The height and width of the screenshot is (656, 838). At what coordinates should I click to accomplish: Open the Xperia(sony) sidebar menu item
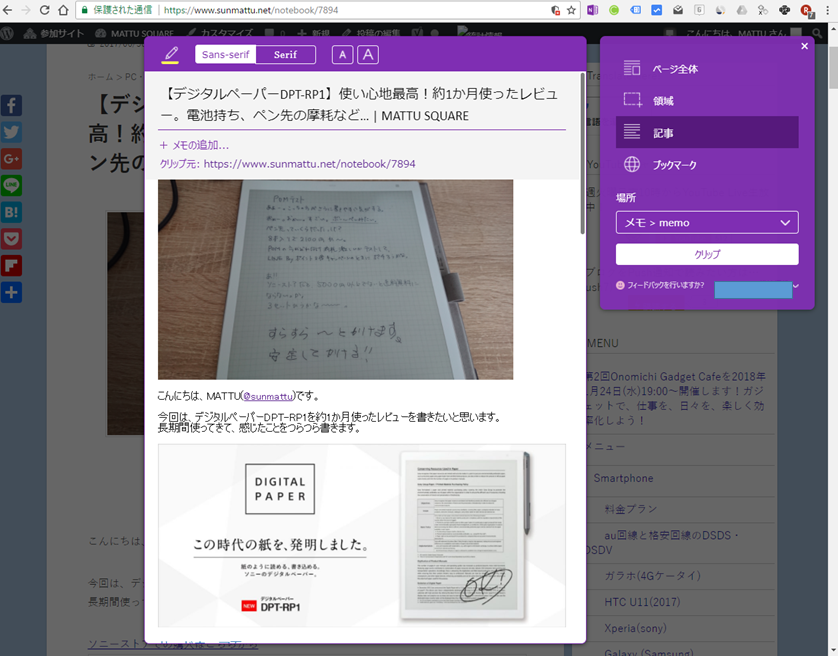click(635, 628)
